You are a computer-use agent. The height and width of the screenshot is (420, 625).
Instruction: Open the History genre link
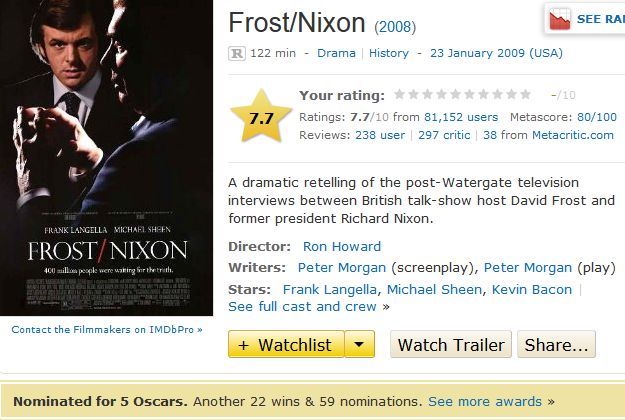point(389,53)
